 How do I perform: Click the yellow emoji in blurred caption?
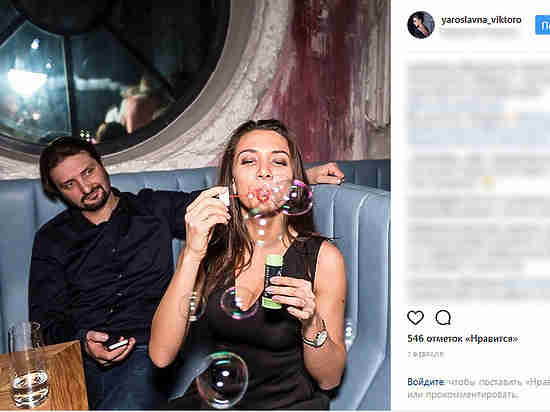click(489, 181)
